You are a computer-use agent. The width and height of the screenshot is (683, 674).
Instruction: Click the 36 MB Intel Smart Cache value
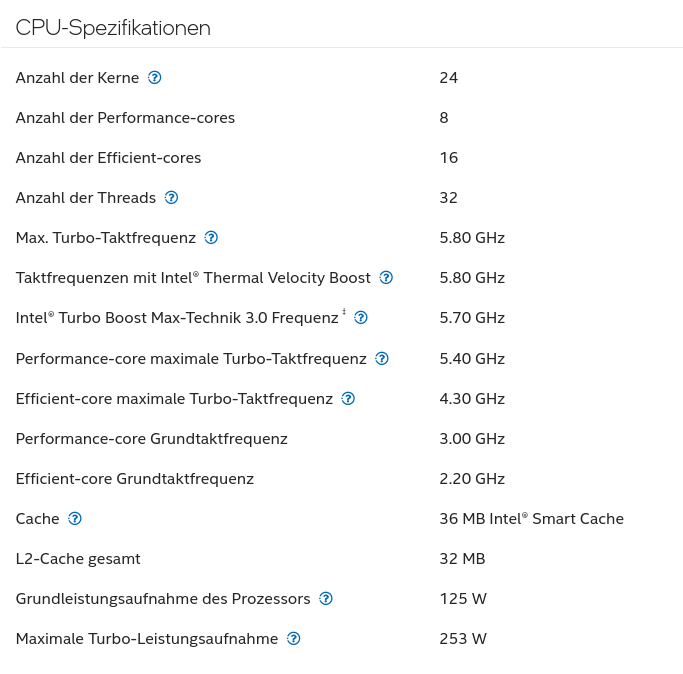531,519
